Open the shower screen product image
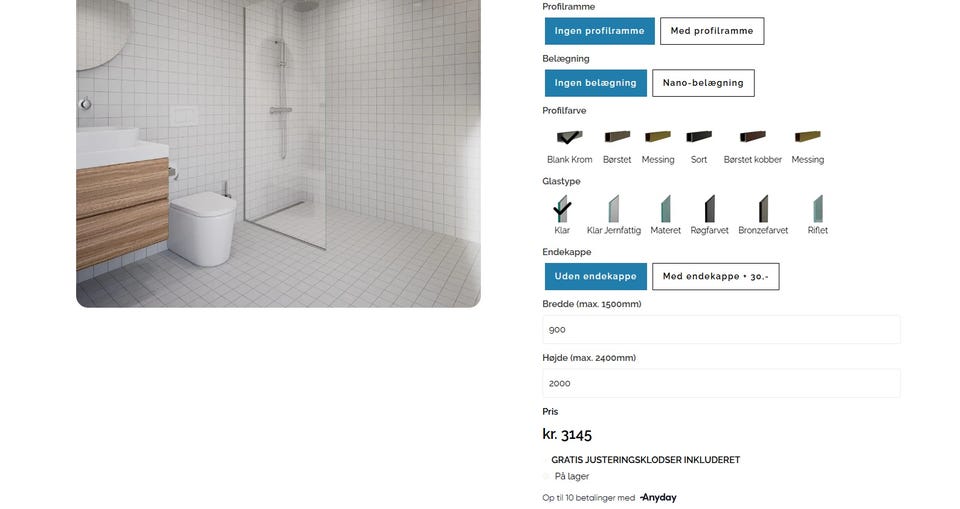The height and width of the screenshot is (509, 960). pyautogui.click(x=278, y=153)
